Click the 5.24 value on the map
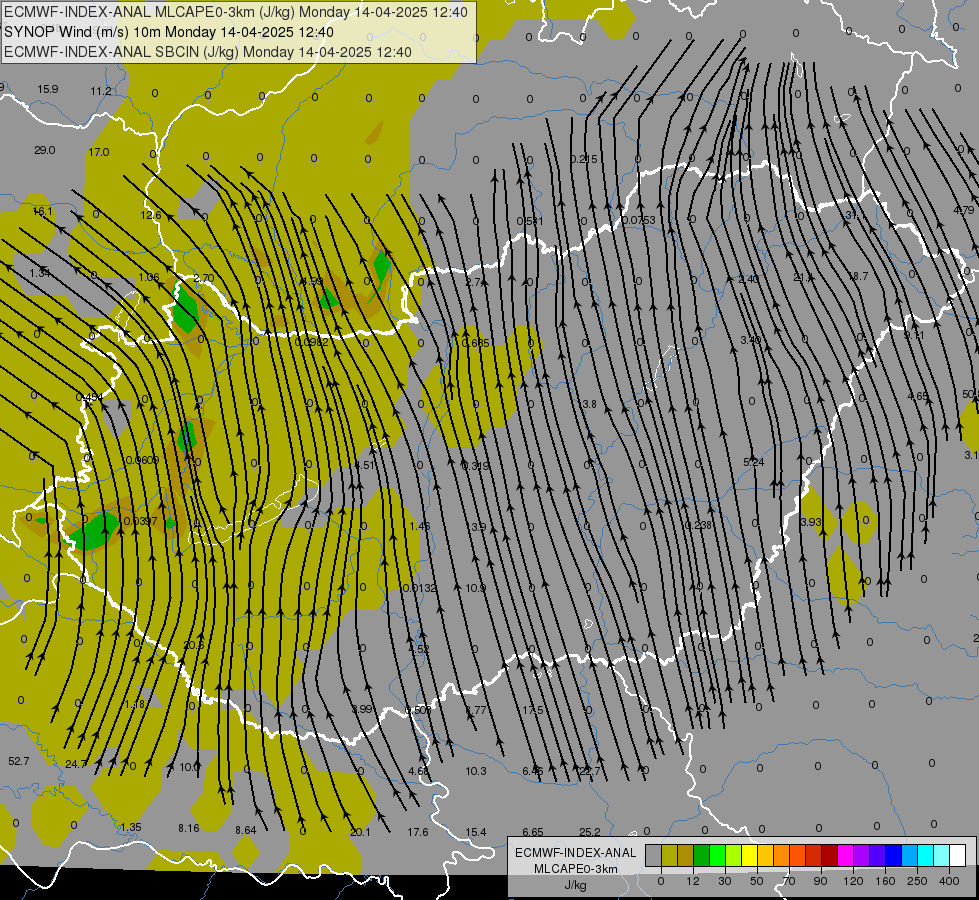 click(x=754, y=462)
